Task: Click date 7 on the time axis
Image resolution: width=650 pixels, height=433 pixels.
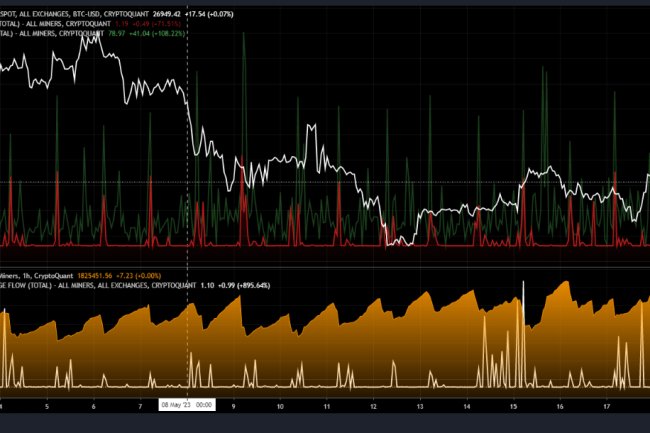Action: [140, 406]
